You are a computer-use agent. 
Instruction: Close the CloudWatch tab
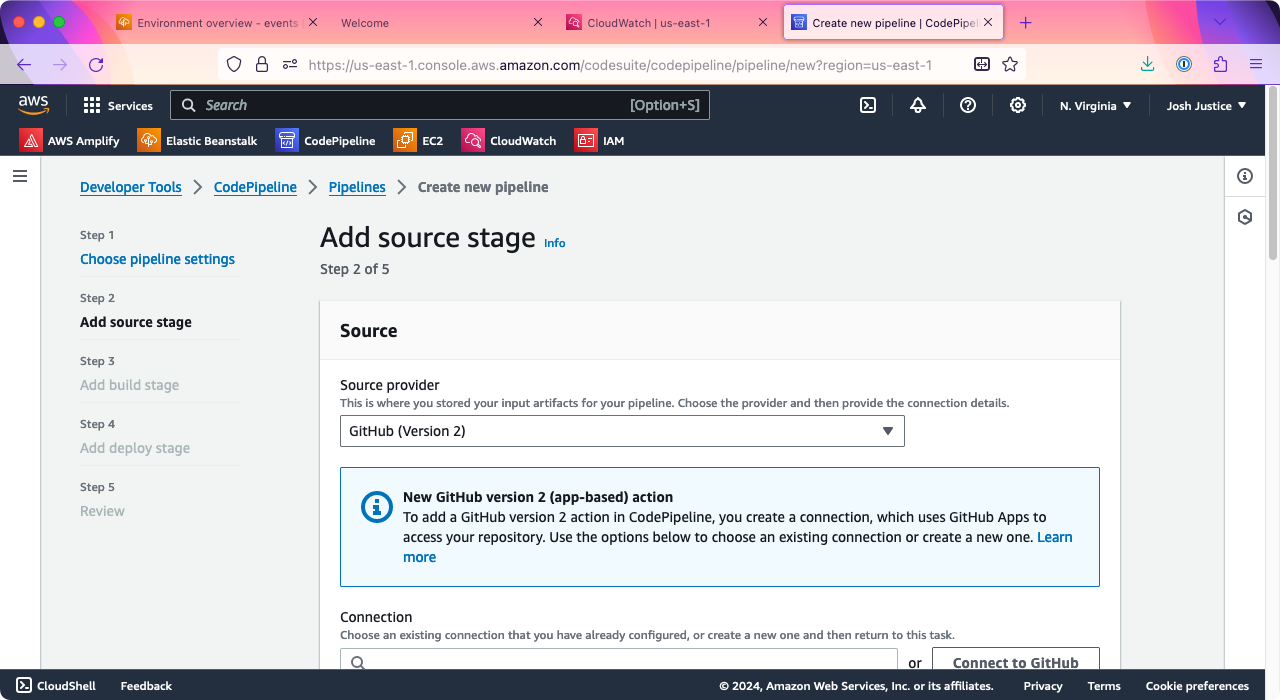[763, 22]
